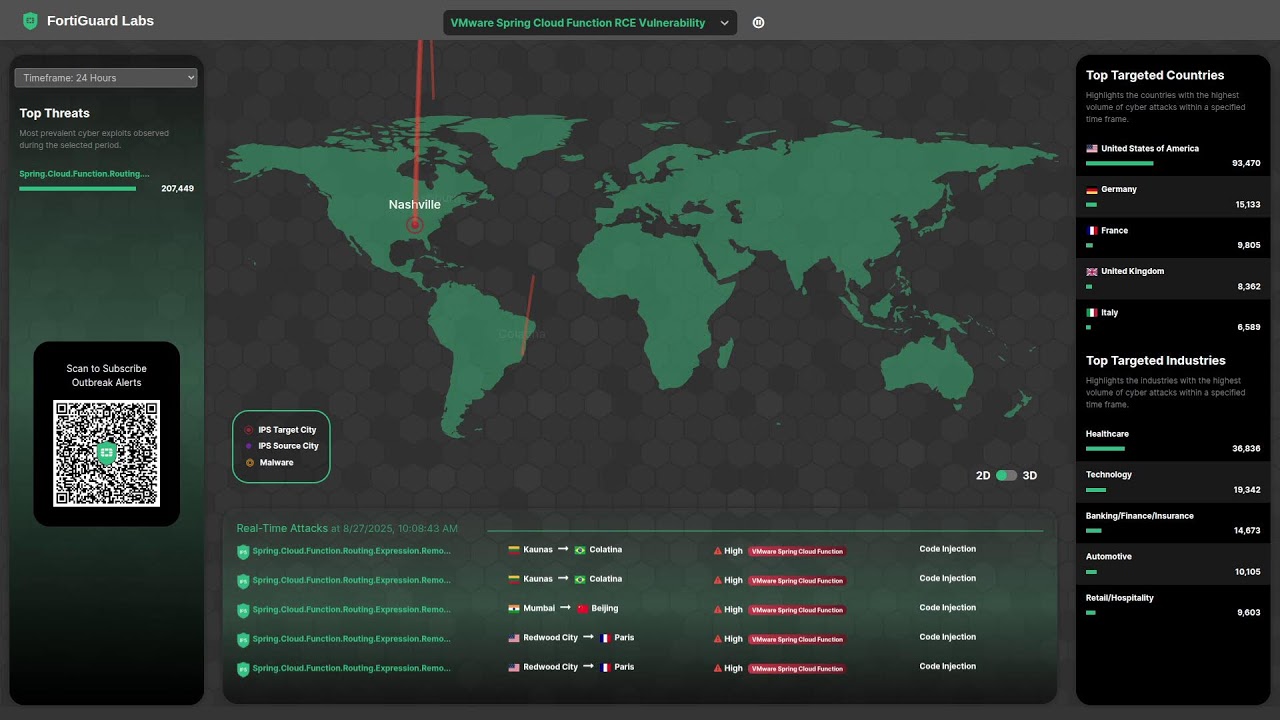
Task: Click the Top Targeted Industries heading
Action: coord(1155,360)
